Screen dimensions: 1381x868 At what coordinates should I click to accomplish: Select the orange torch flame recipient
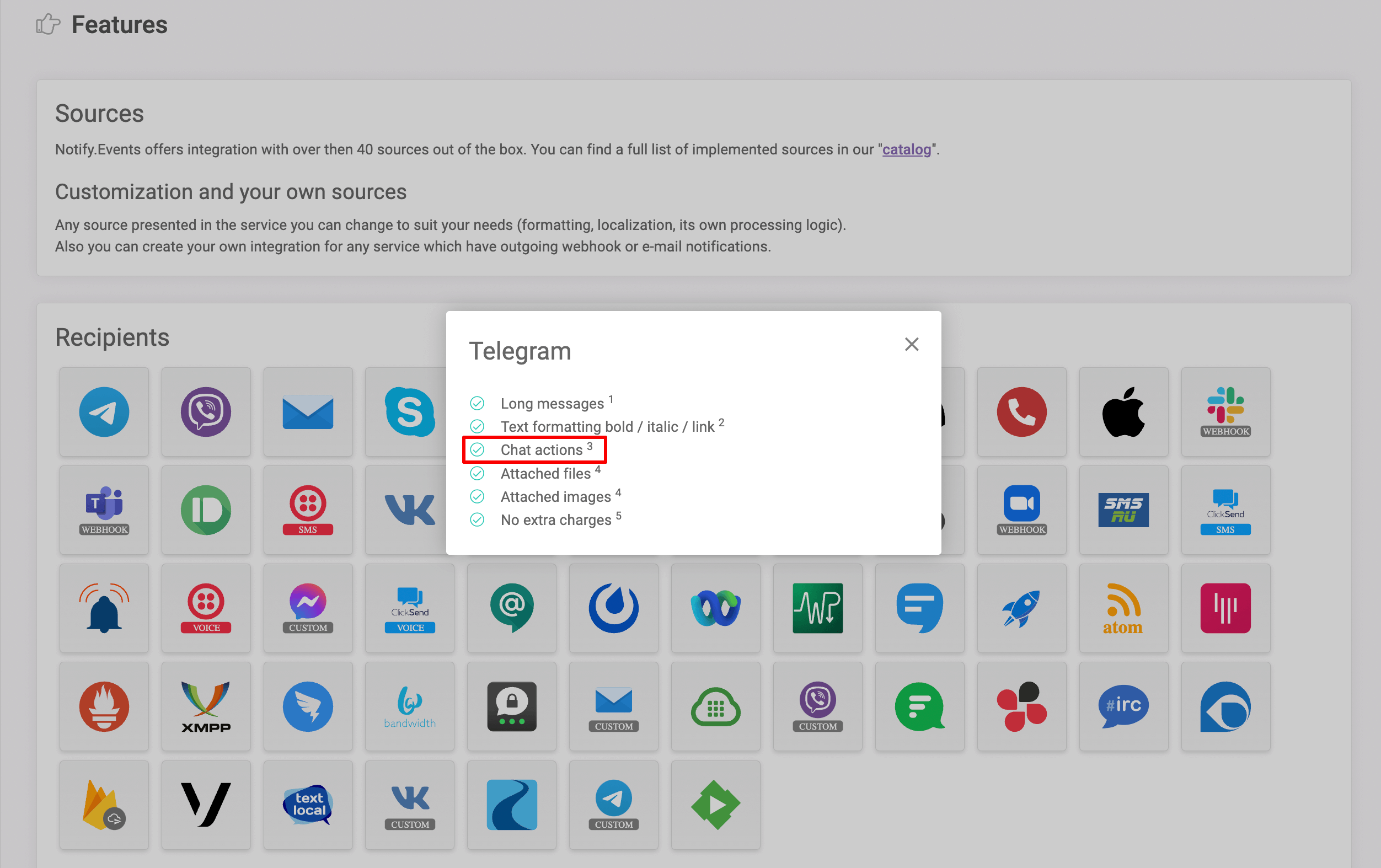coord(104,706)
